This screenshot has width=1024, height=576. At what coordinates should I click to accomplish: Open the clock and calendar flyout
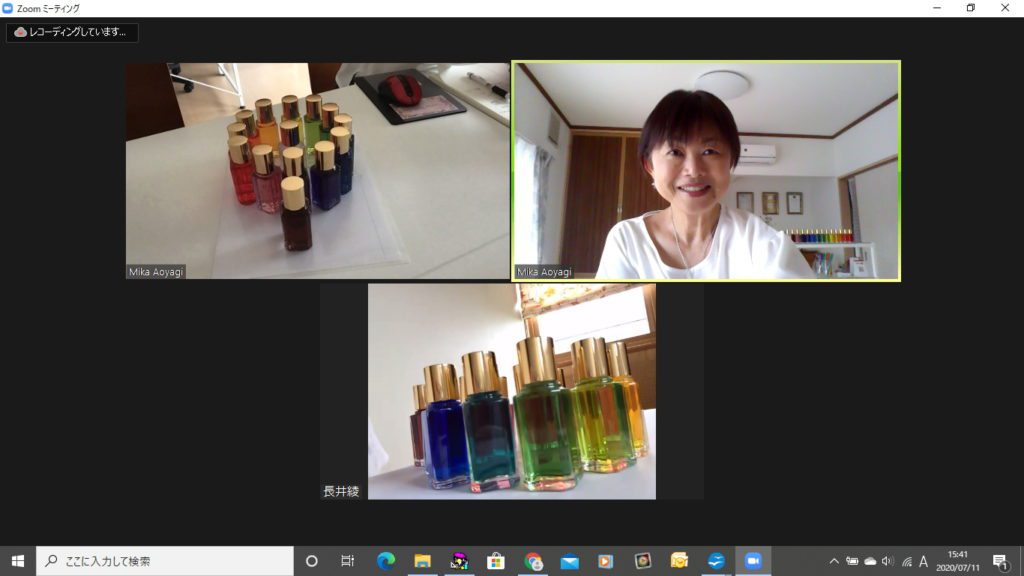coord(958,561)
